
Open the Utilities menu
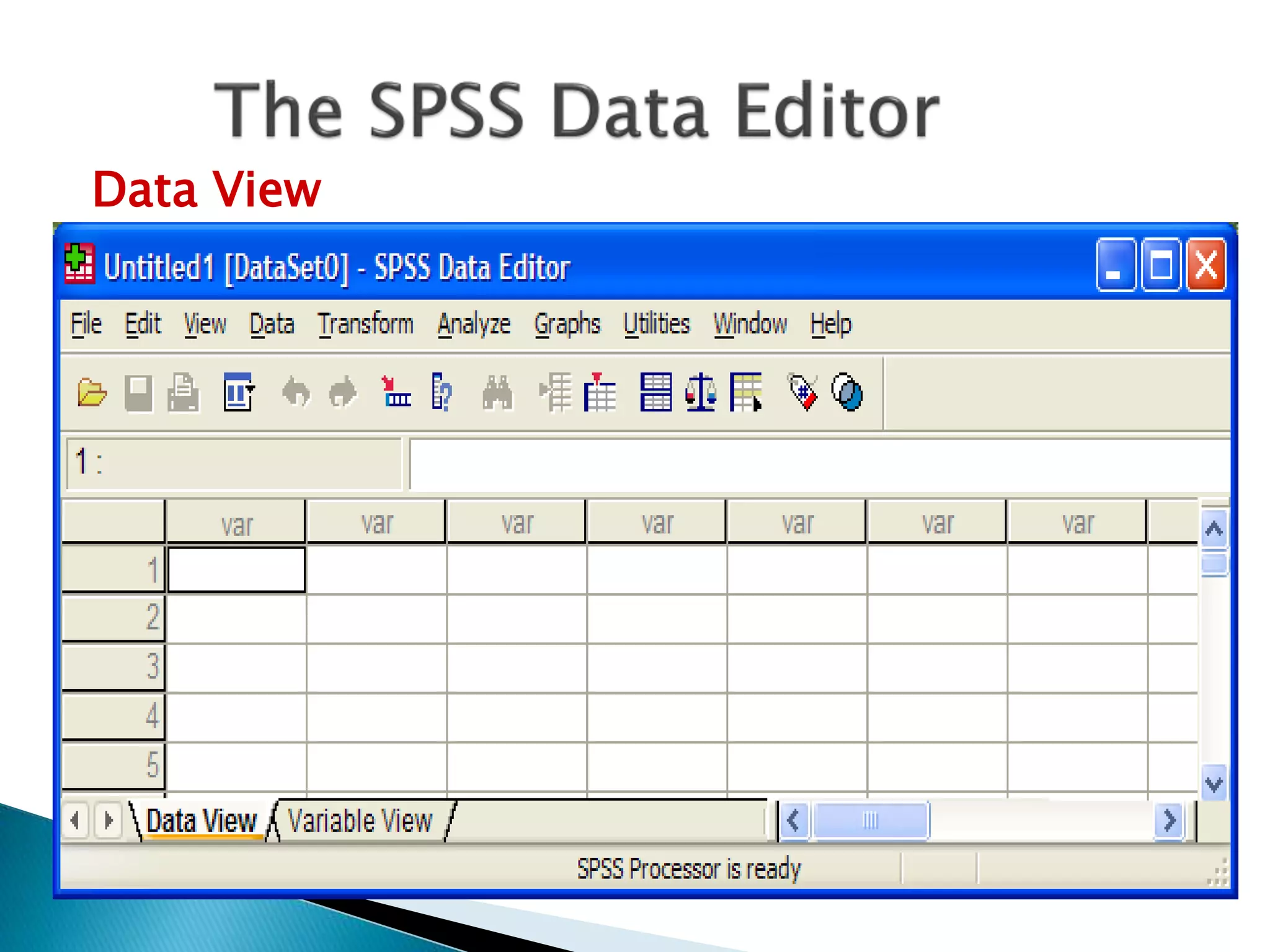(x=657, y=324)
